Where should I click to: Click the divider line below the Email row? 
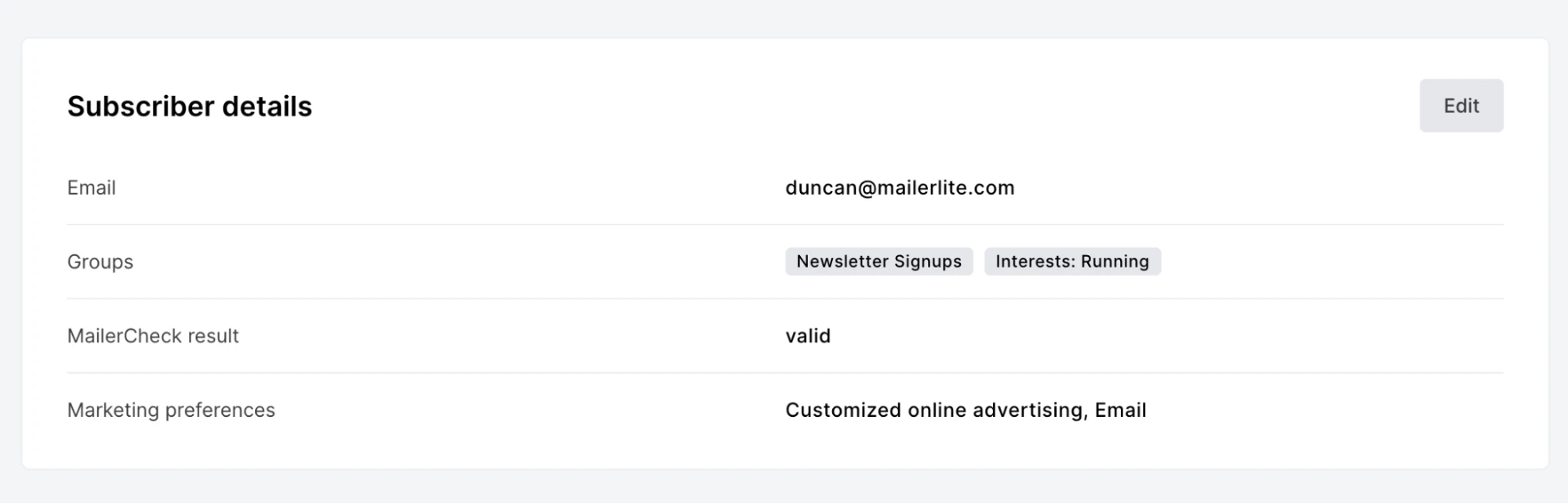pyautogui.click(x=784, y=225)
